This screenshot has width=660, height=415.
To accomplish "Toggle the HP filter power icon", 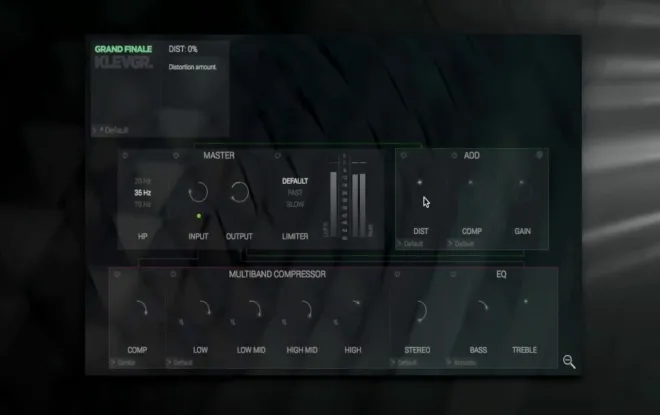I will (125, 155).
